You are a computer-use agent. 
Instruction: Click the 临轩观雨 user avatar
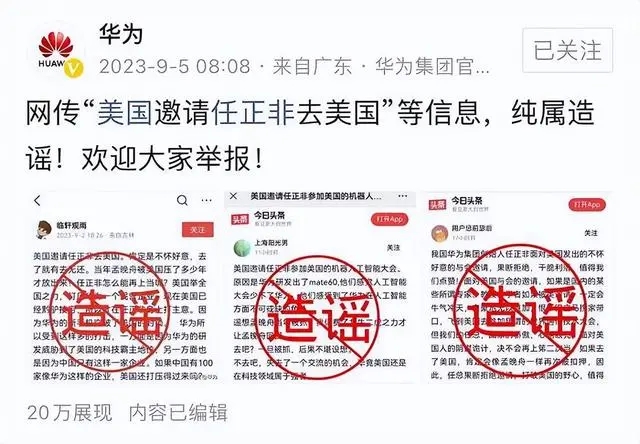44,230
